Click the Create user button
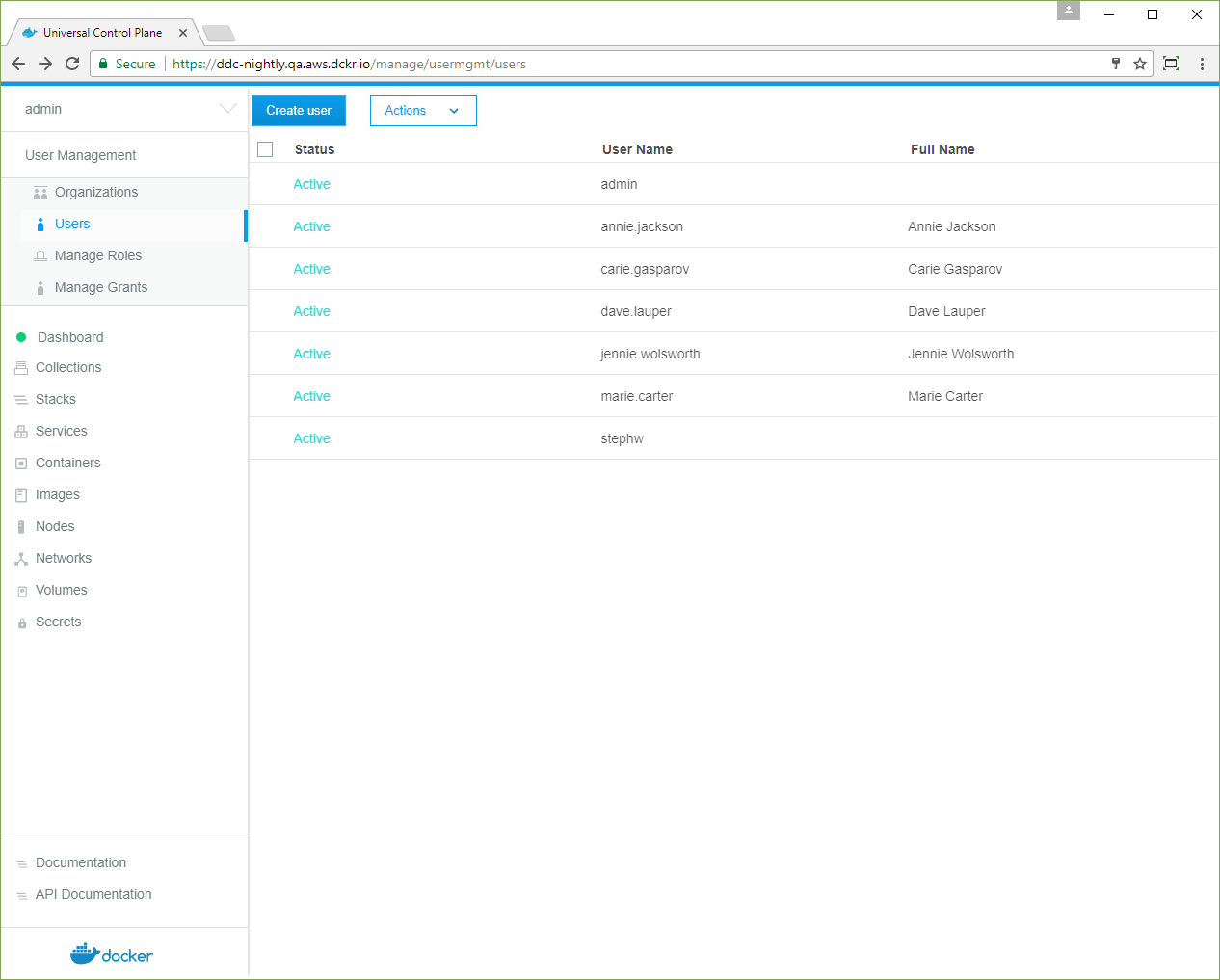 tap(299, 111)
